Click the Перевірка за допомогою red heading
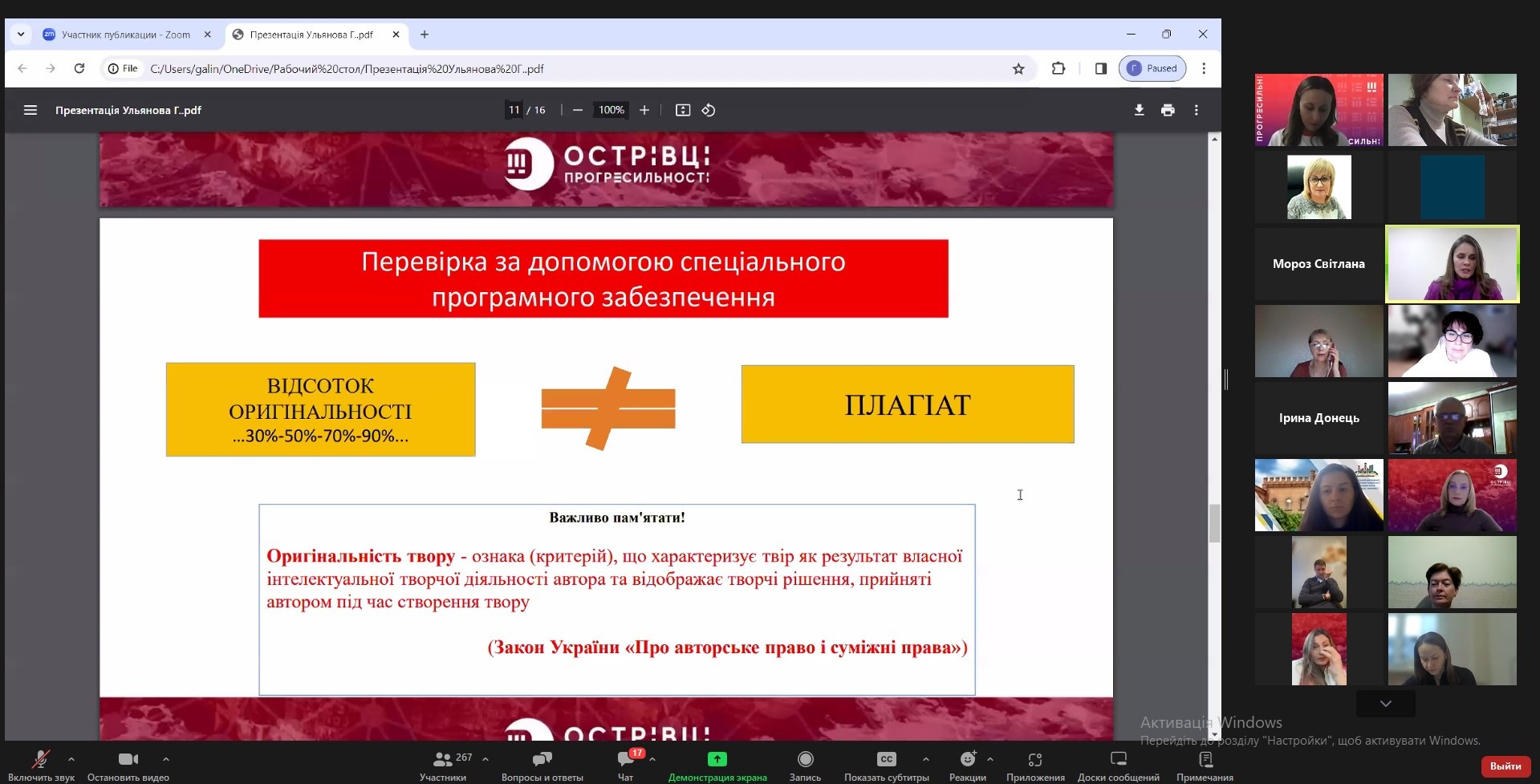Screen dimensions: 1540x784 coord(603,278)
